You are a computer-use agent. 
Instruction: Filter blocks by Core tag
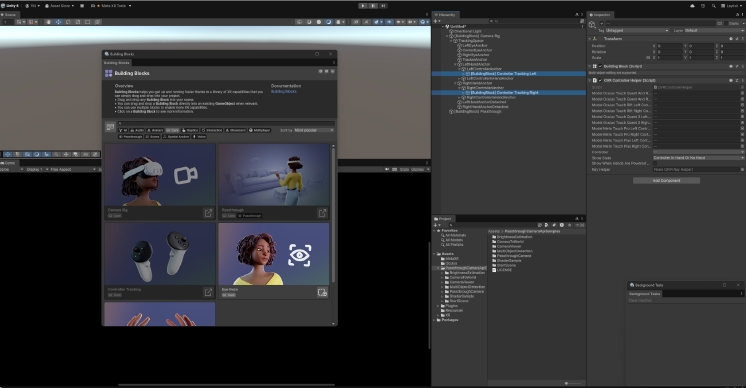(173, 130)
